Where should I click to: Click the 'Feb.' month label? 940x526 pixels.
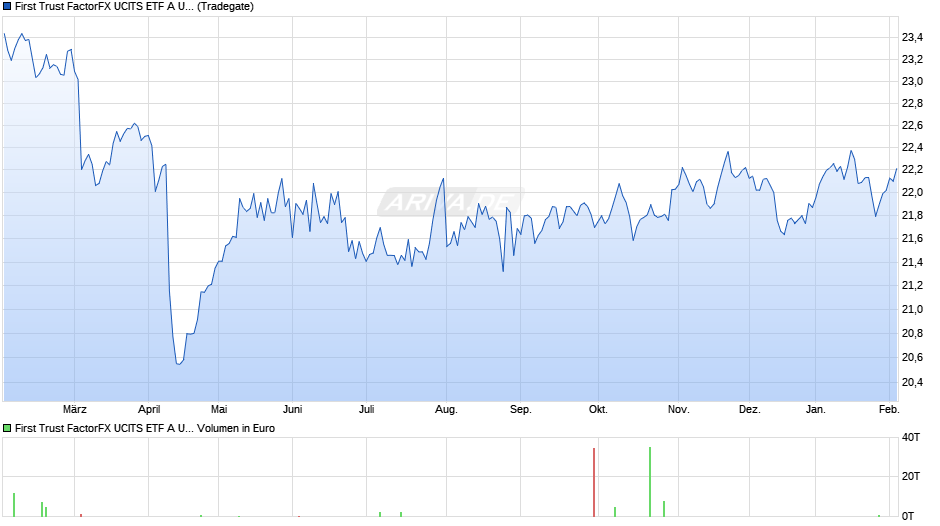[x=889, y=410]
